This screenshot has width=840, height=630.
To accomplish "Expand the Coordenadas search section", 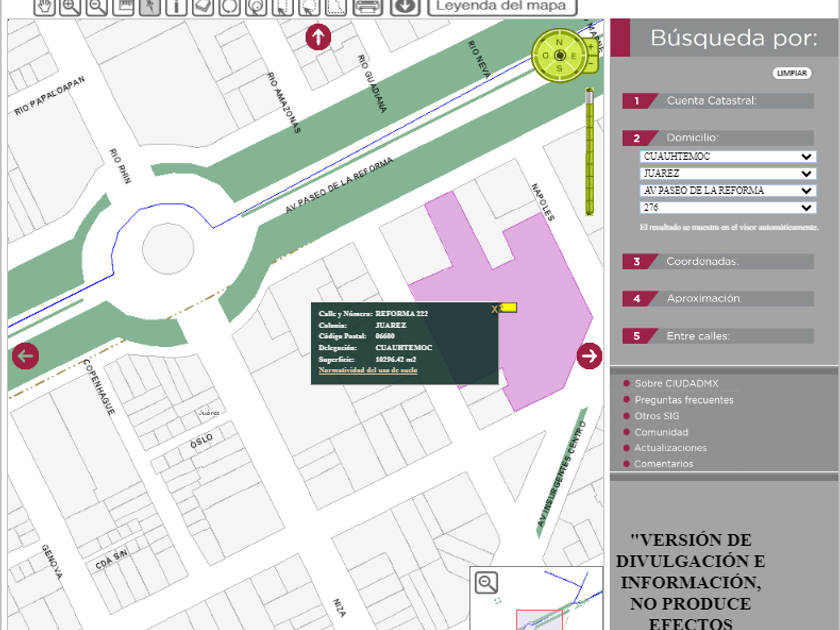I will coord(718,261).
